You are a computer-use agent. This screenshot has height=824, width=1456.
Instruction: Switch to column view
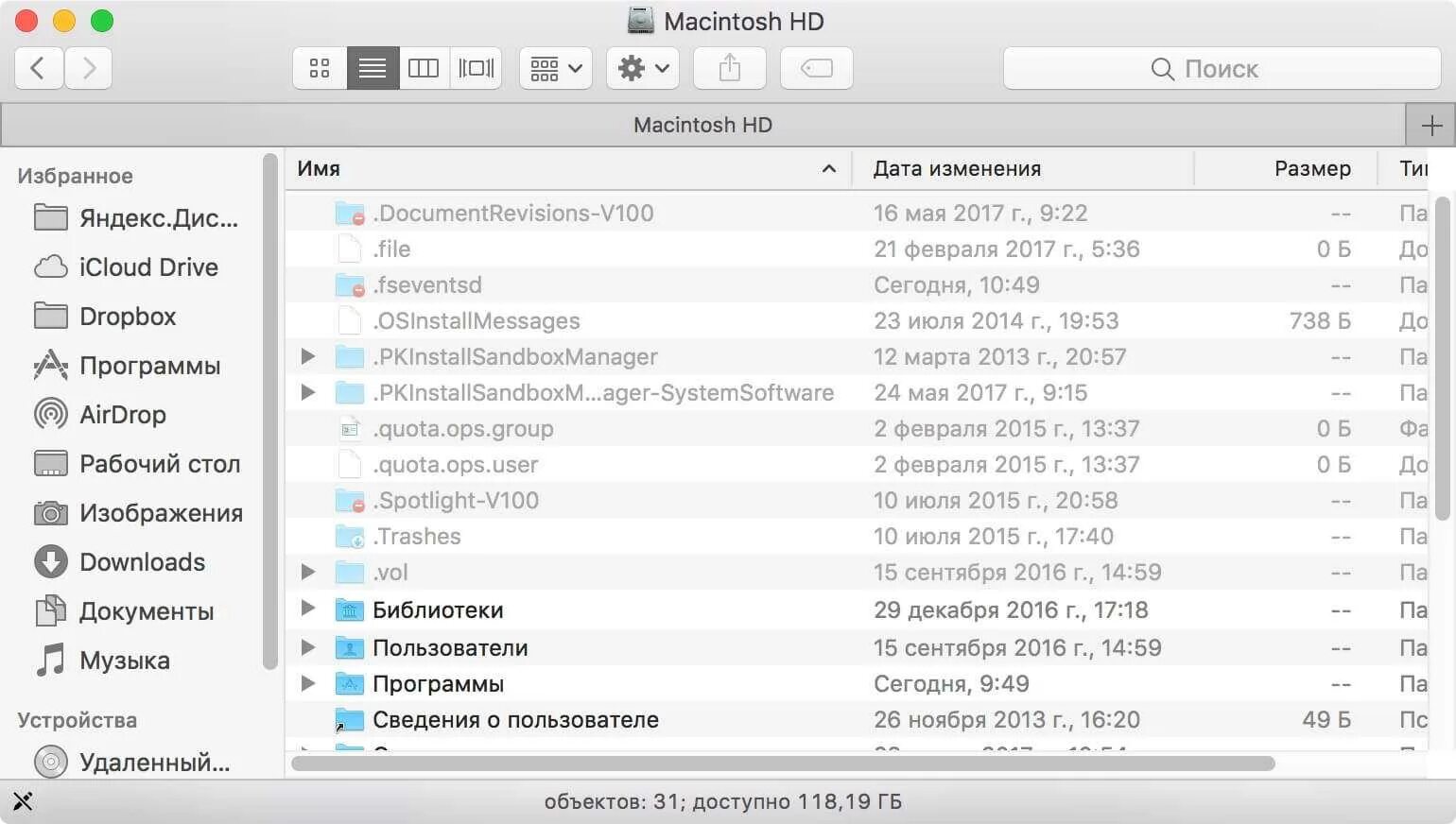pyautogui.click(x=424, y=68)
